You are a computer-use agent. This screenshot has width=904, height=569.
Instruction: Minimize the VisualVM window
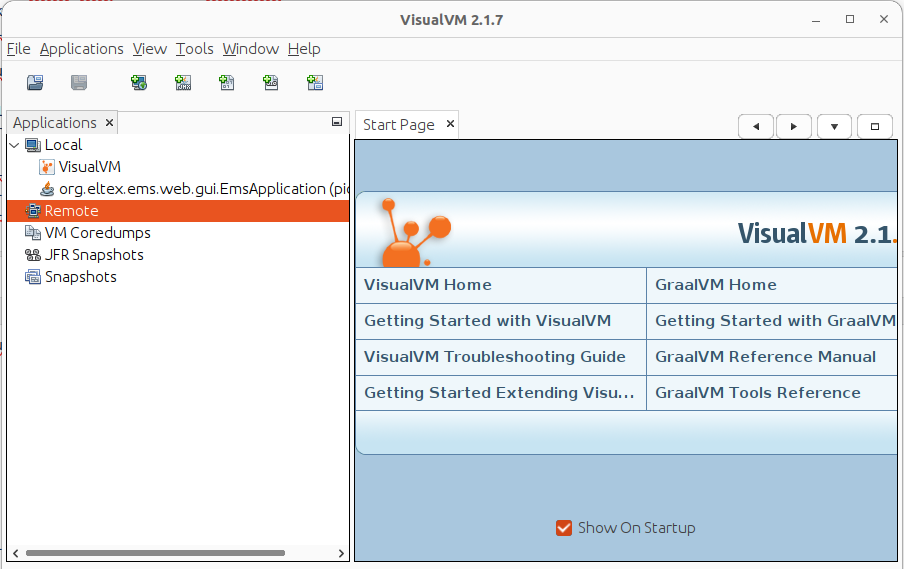[x=816, y=20]
